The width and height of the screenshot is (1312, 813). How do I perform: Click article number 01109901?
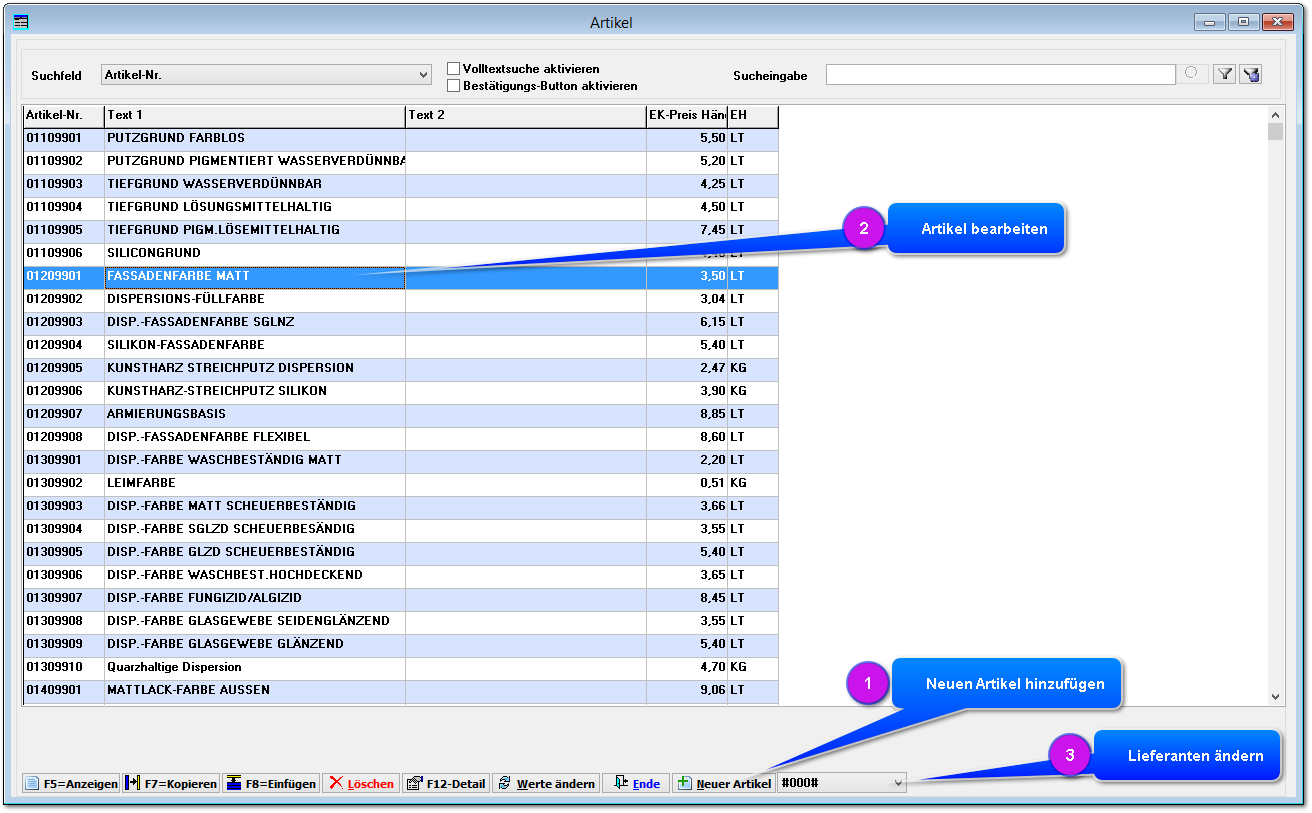tap(54, 138)
